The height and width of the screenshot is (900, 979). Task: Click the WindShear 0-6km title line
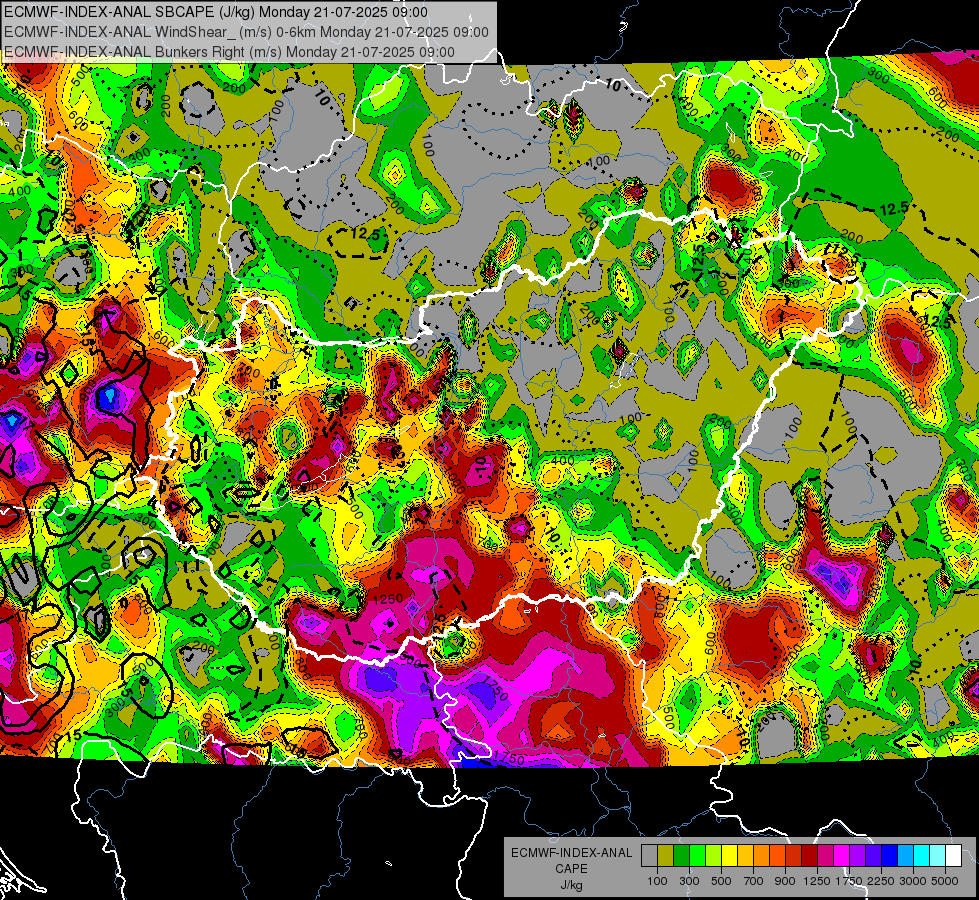pyautogui.click(x=246, y=32)
